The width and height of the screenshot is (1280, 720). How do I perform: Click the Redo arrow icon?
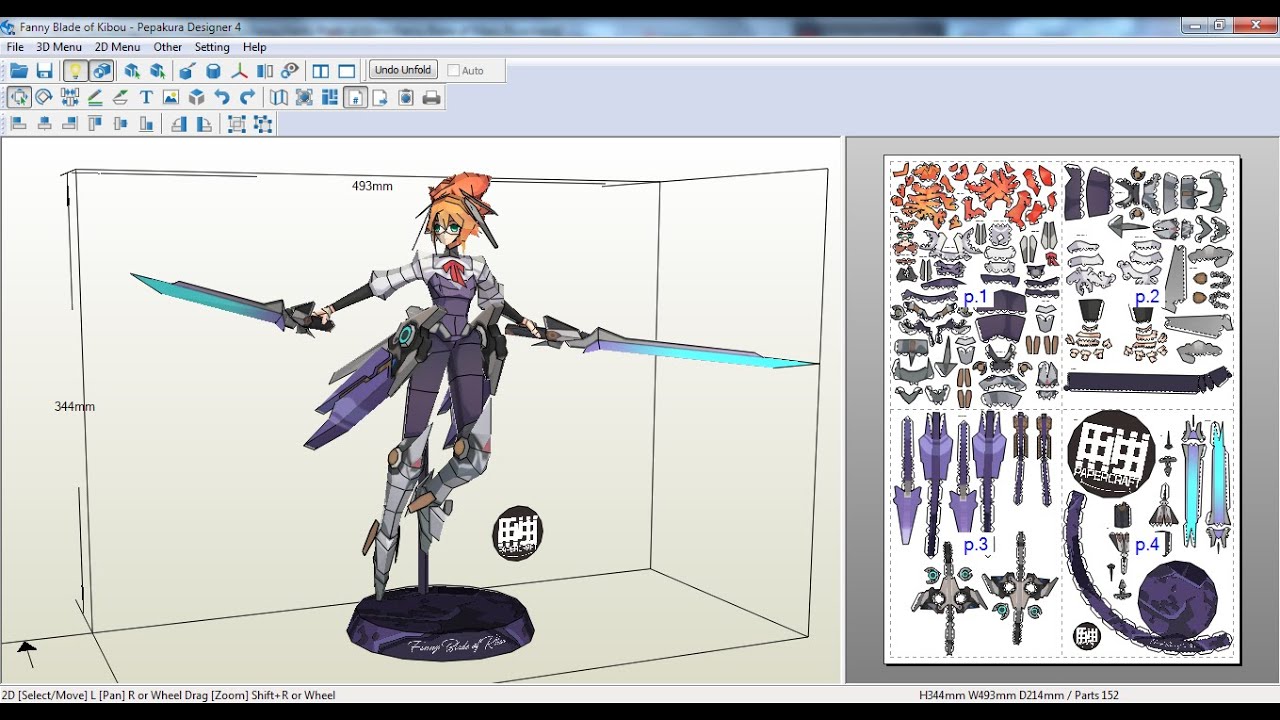(x=247, y=97)
